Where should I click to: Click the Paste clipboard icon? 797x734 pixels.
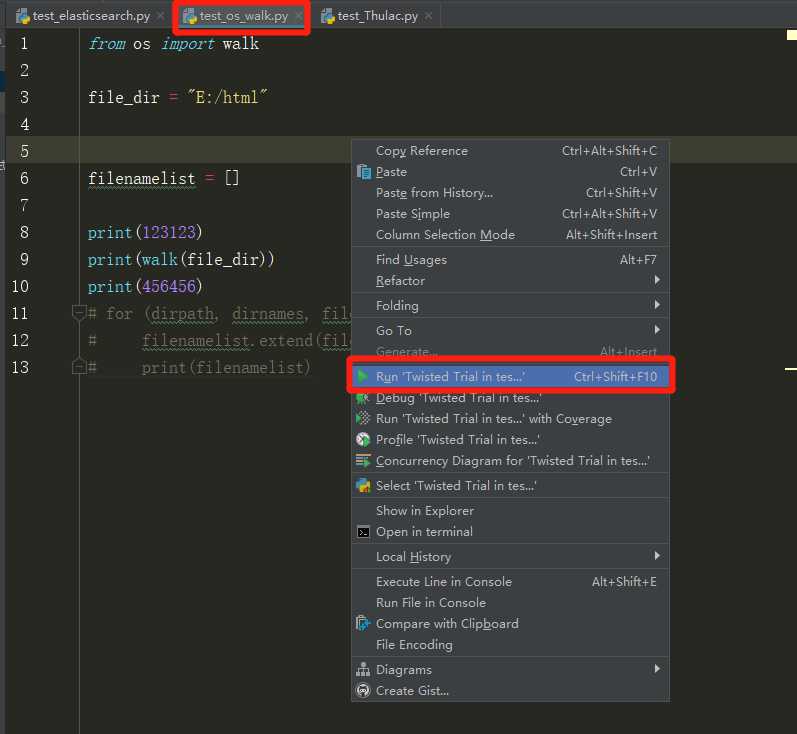tap(363, 172)
